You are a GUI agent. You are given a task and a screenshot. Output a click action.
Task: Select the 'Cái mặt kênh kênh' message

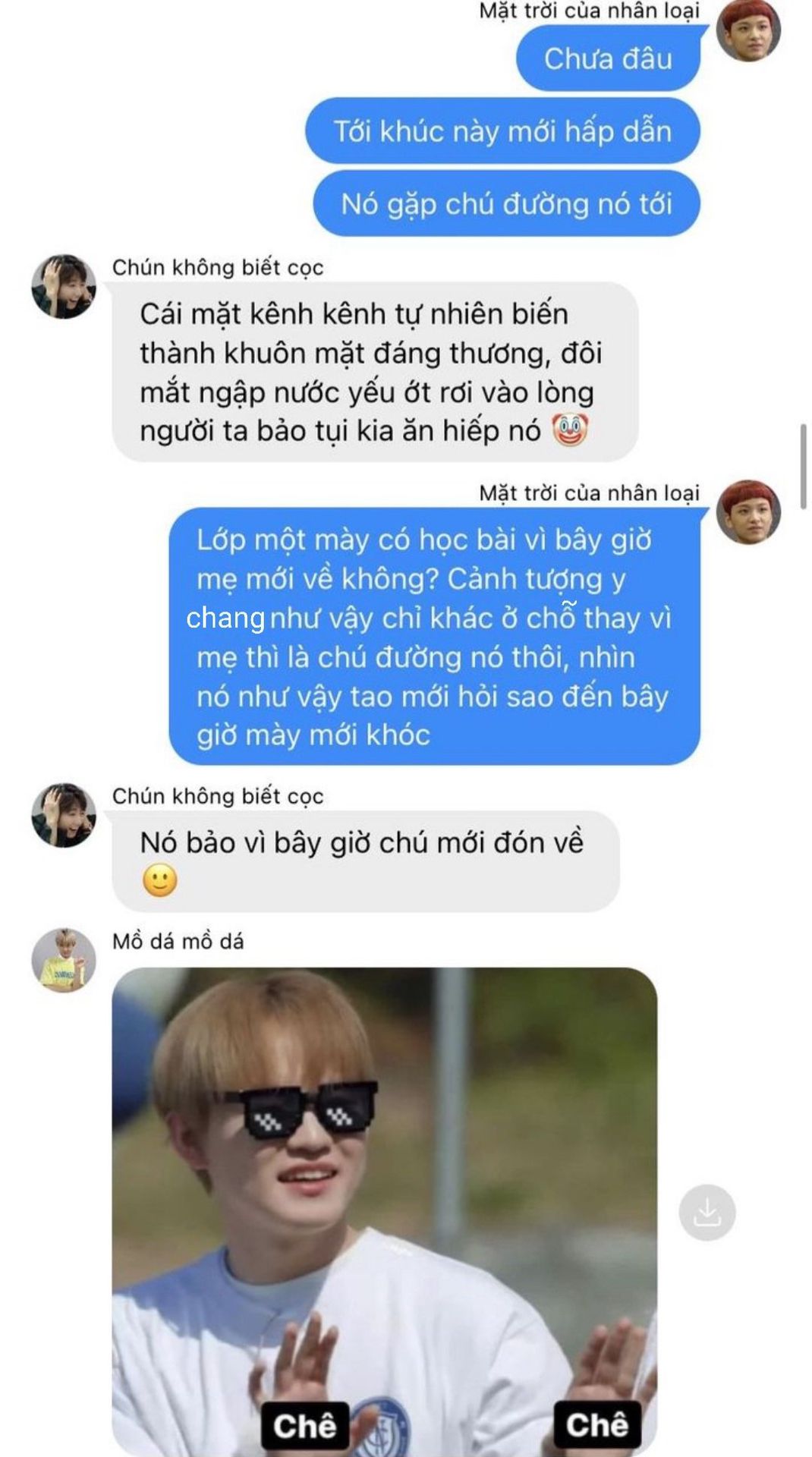click(x=375, y=372)
